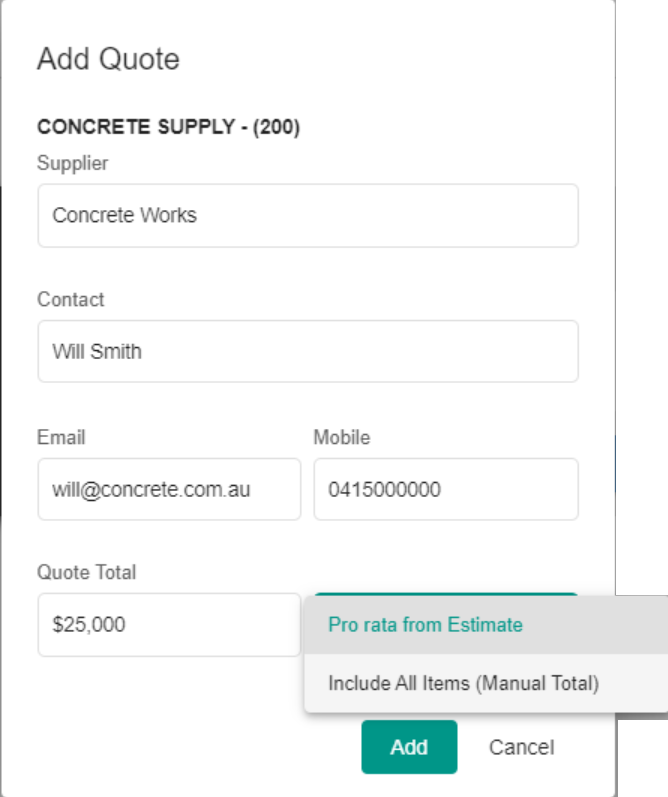Image resolution: width=668 pixels, height=797 pixels.
Task: Click the CONCRETE SUPPLY - (200) heading
Action: pos(168,128)
